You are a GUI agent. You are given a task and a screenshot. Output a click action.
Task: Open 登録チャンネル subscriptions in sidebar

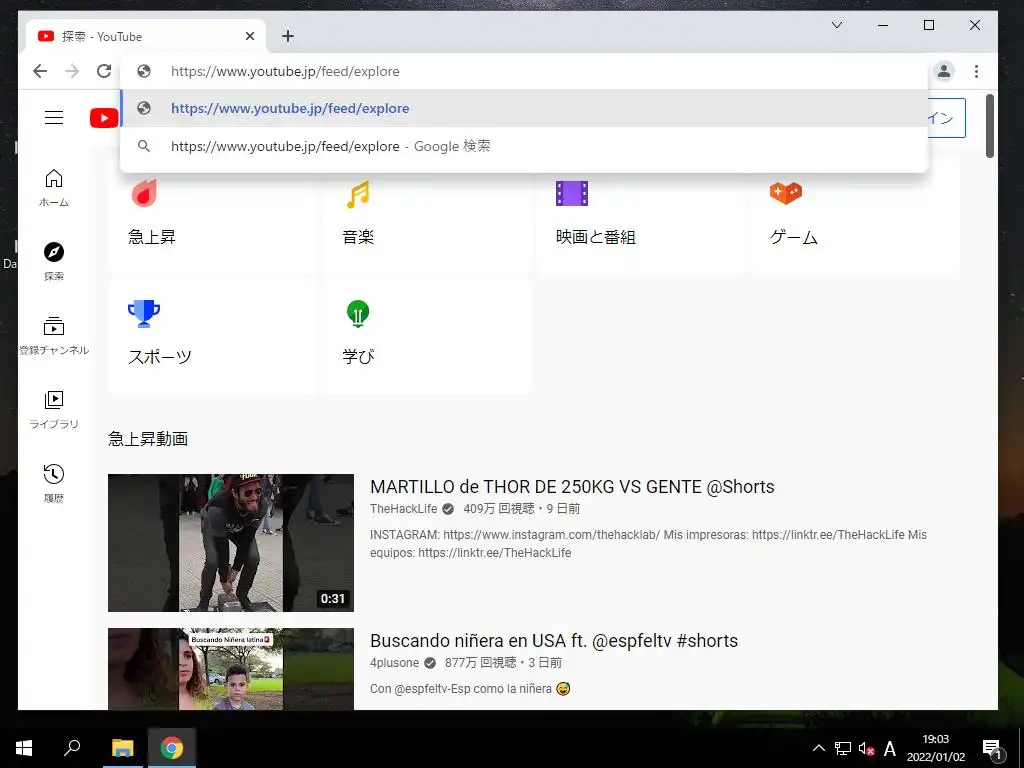point(54,336)
